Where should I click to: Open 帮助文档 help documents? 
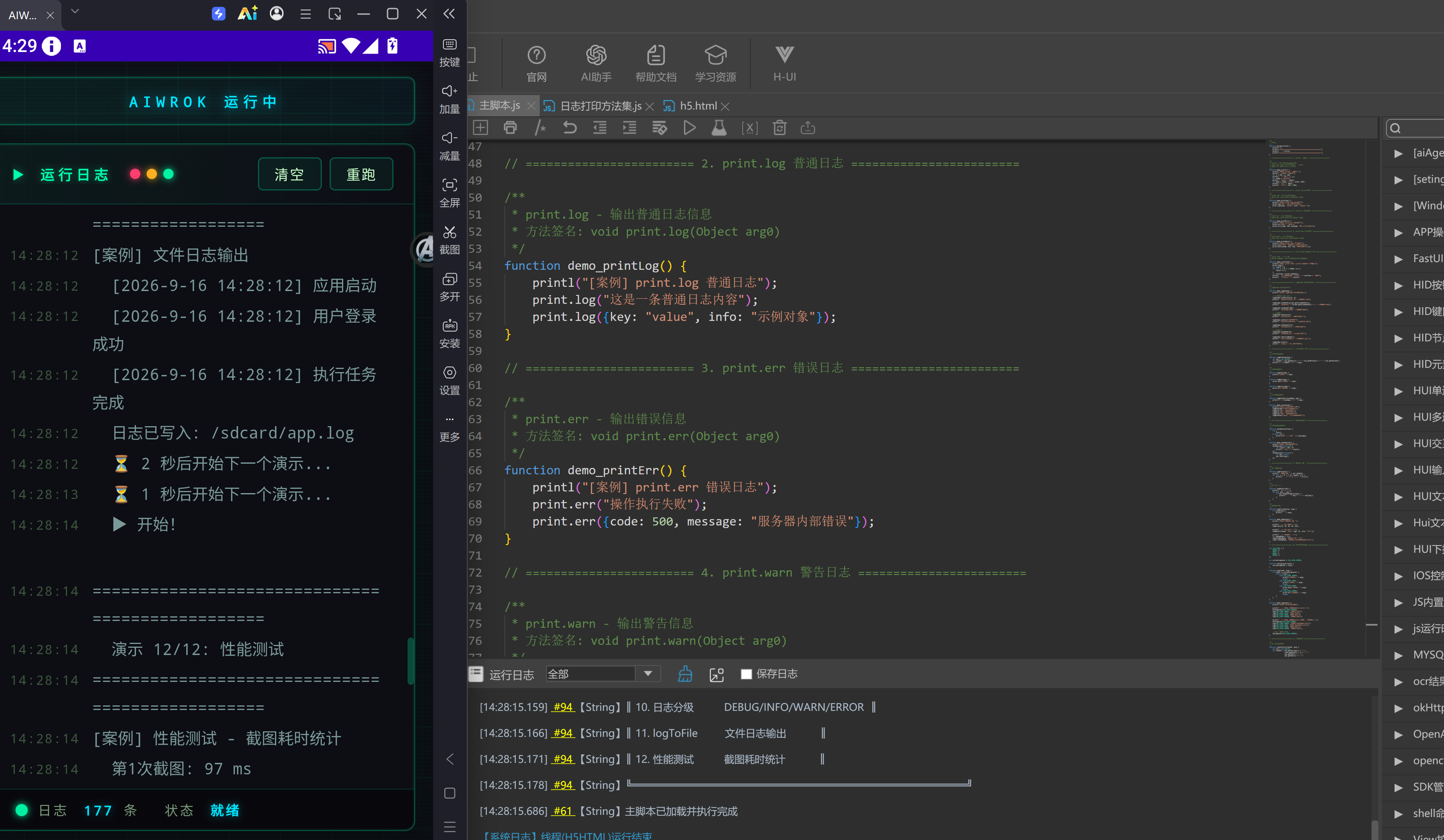click(656, 63)
